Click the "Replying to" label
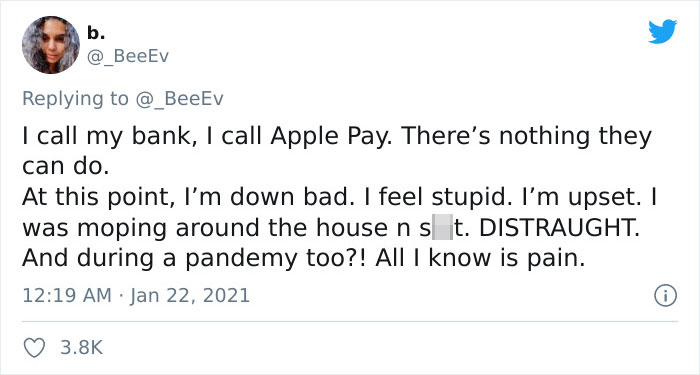The image size is (700, 375). tap(75, 99)
